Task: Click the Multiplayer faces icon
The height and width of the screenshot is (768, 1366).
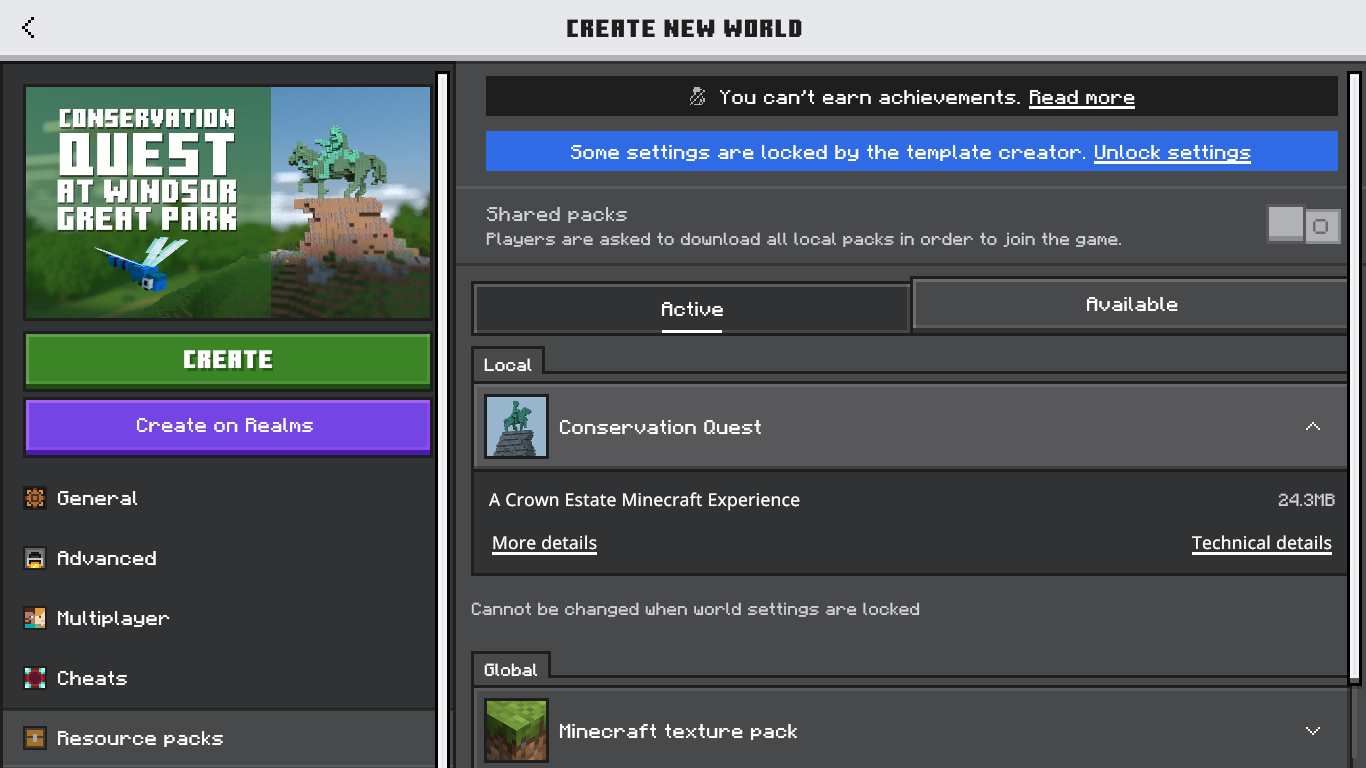Action: (35, 618)
